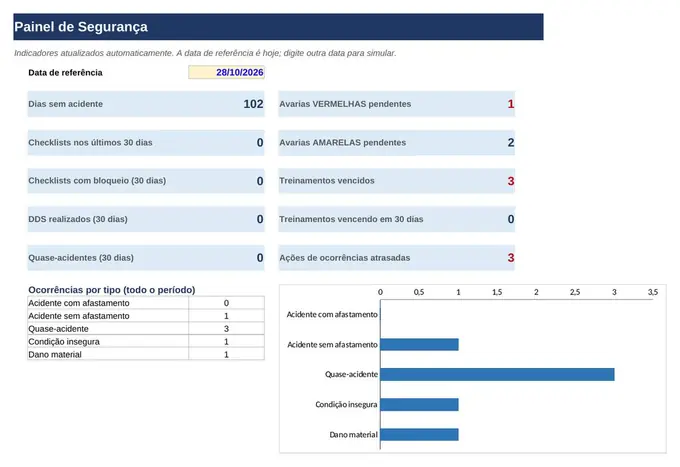Click chart axis label Dano material
This screenshot has height=467, width=680.
pos(353,434)
